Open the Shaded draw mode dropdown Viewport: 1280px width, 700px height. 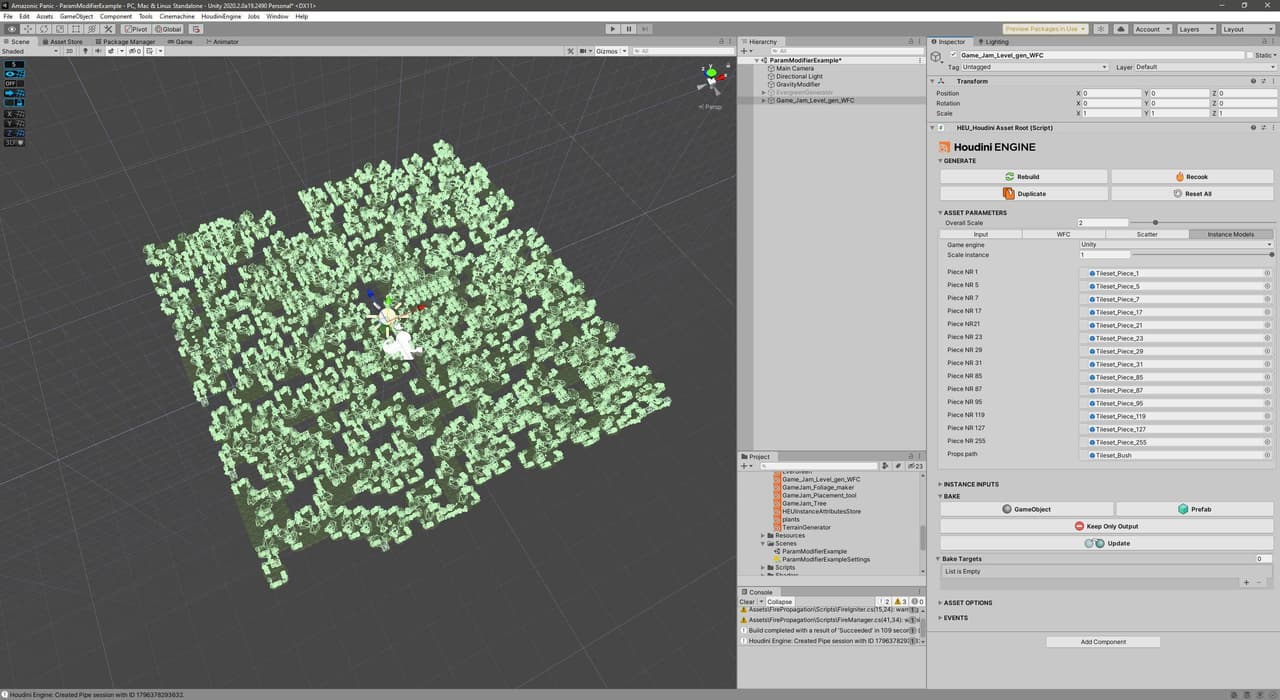tap(30, 51)
